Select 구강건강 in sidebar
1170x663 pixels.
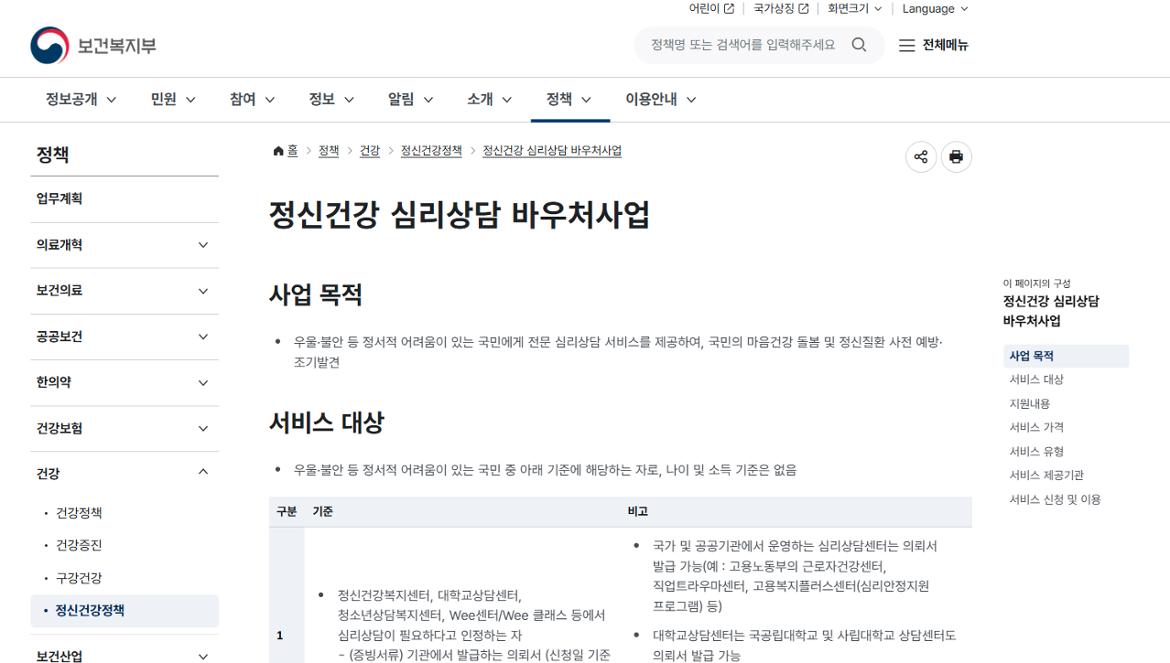click(x=79, y=578)
